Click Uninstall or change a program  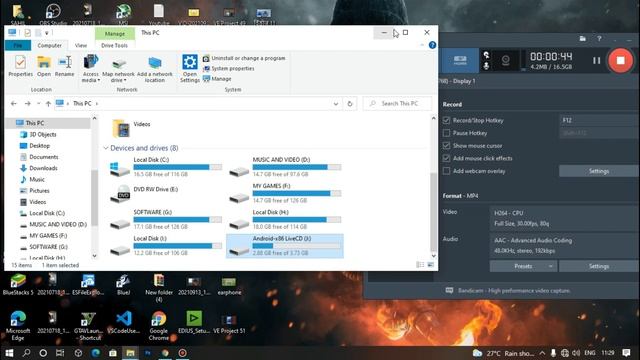tap(244, 58)
